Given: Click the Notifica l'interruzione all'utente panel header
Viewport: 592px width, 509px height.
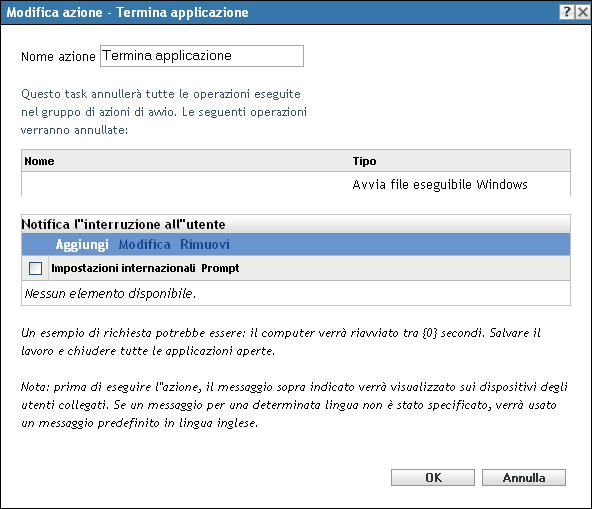Looking at the screenshot, I should [296, 224].
